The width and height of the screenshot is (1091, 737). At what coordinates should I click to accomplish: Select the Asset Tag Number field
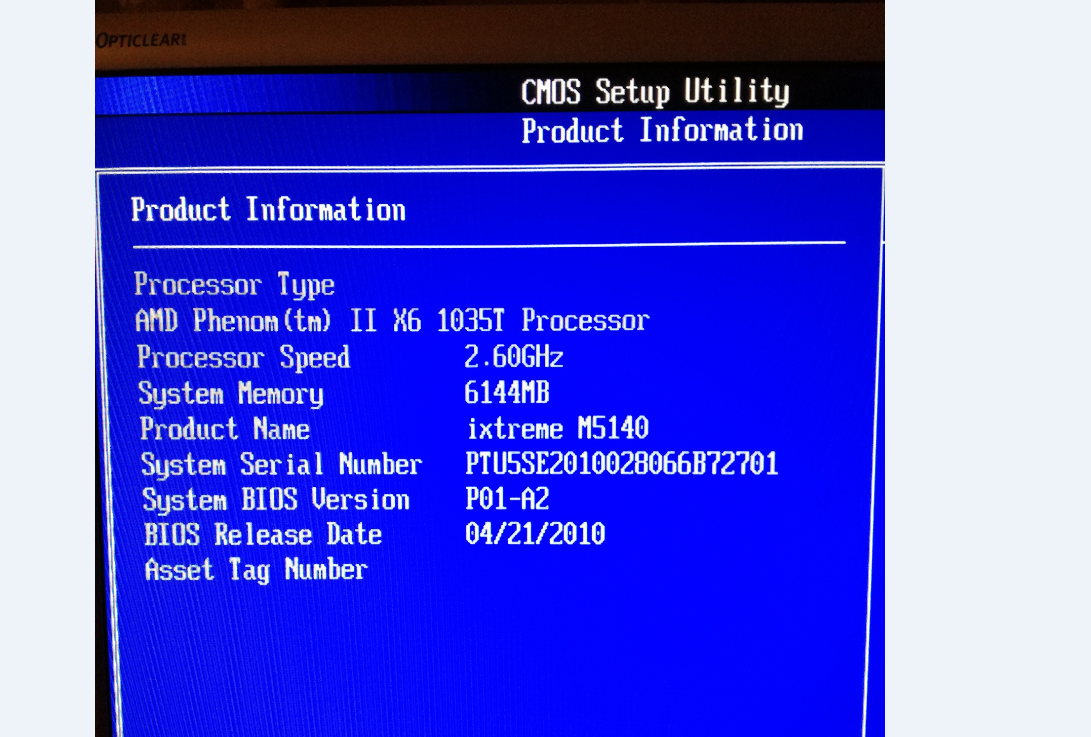256,570
